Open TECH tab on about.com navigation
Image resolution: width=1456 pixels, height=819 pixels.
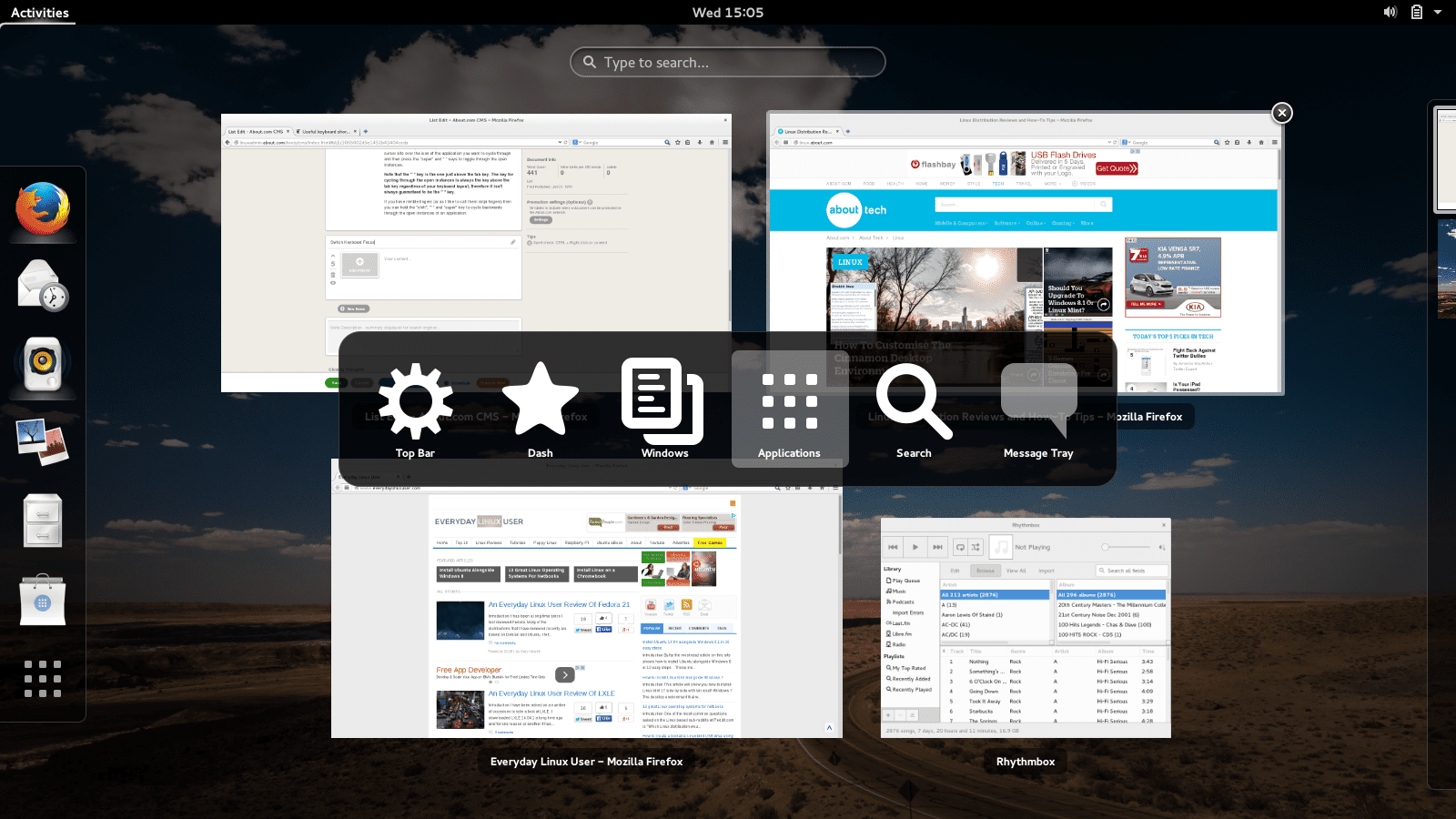(x=998, y=184)
